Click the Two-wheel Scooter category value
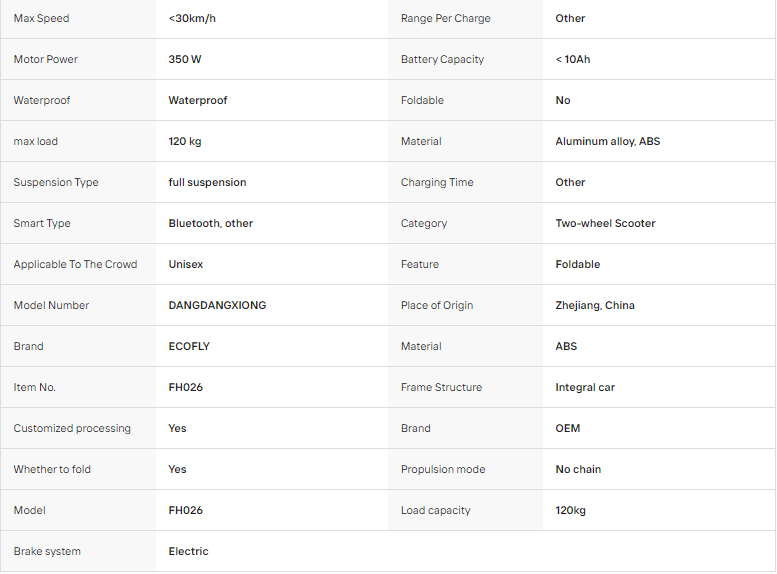 [605, 224]
